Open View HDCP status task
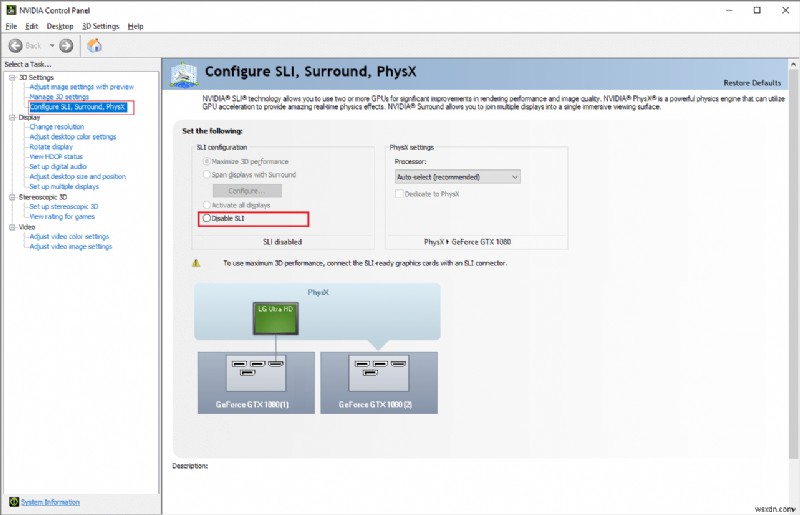 point(56,157)
